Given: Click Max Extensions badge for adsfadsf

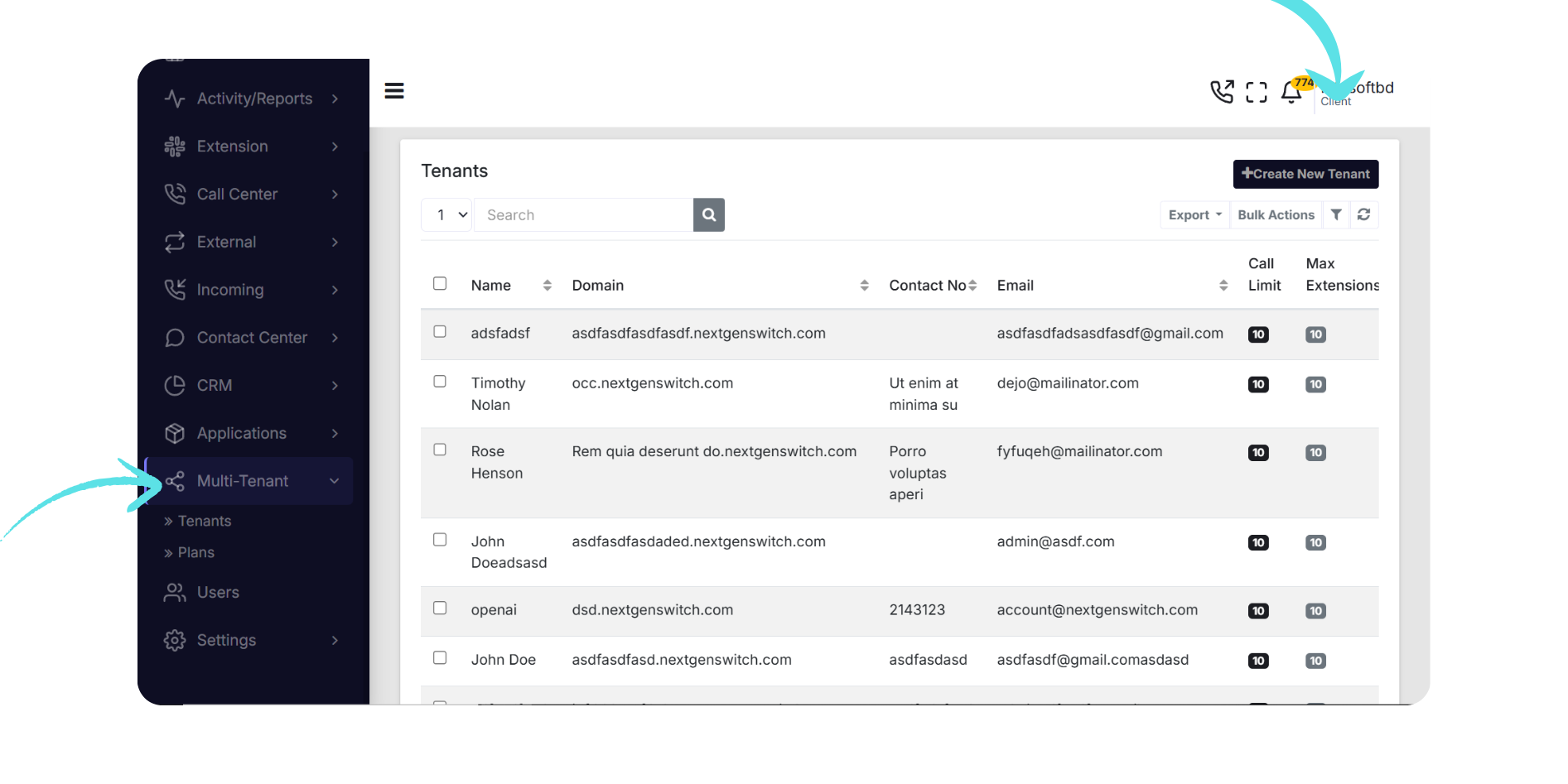Looking at the screenshot, I should 1315,334.
